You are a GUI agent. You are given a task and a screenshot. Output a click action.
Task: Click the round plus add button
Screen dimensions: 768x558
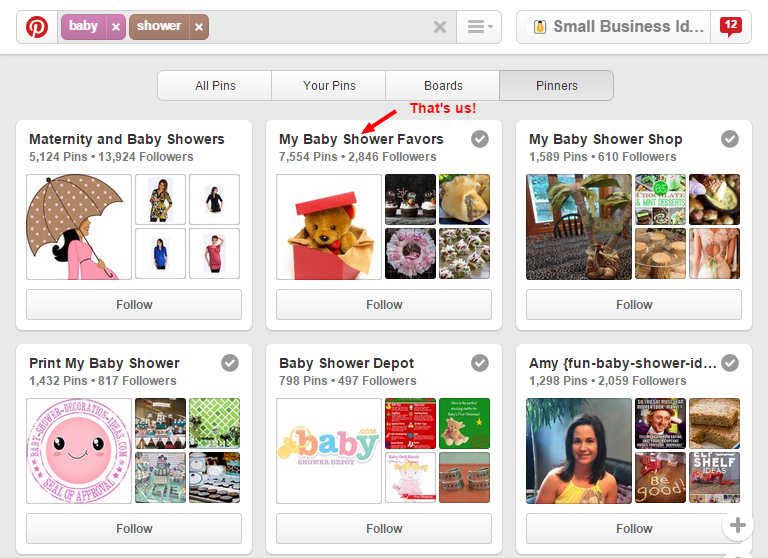click(738, 525)
